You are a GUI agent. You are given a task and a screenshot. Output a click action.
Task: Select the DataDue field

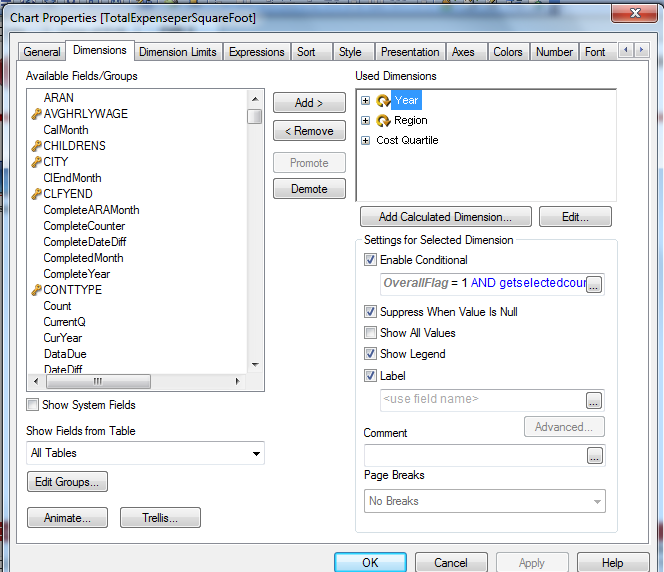(x=65, y=354)
